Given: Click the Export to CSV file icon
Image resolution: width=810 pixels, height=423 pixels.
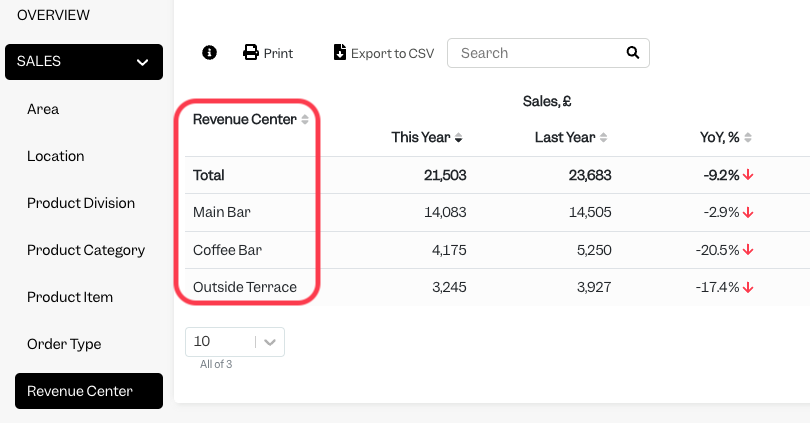Looking at the screenshot, I should [340, 53].
